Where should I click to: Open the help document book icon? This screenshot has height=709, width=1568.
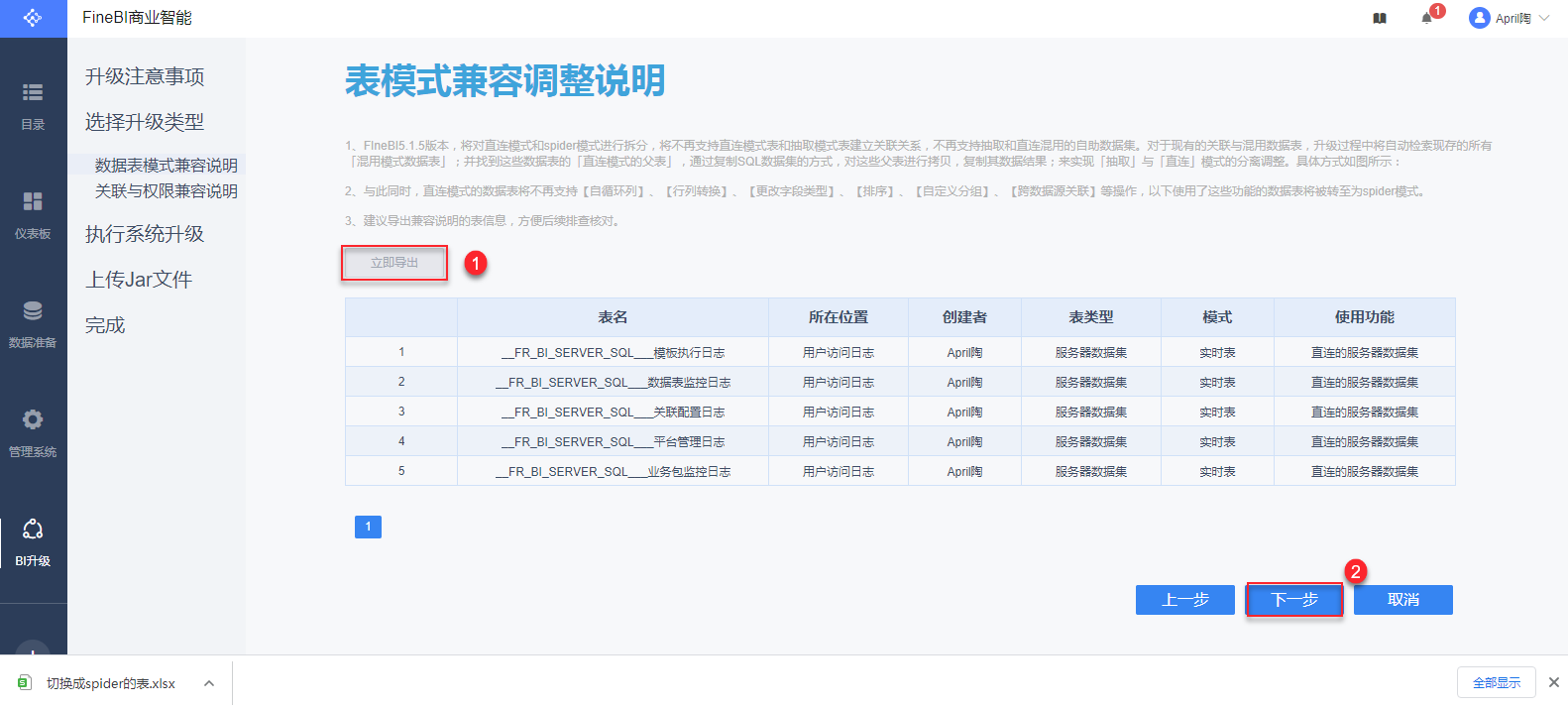[1380, 18]
